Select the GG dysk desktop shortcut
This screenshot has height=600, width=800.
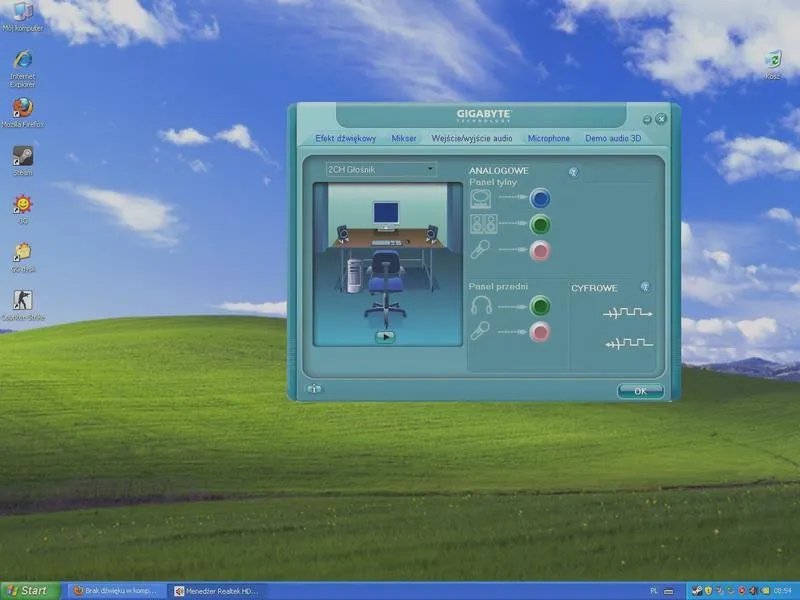[x=22, y=258]
